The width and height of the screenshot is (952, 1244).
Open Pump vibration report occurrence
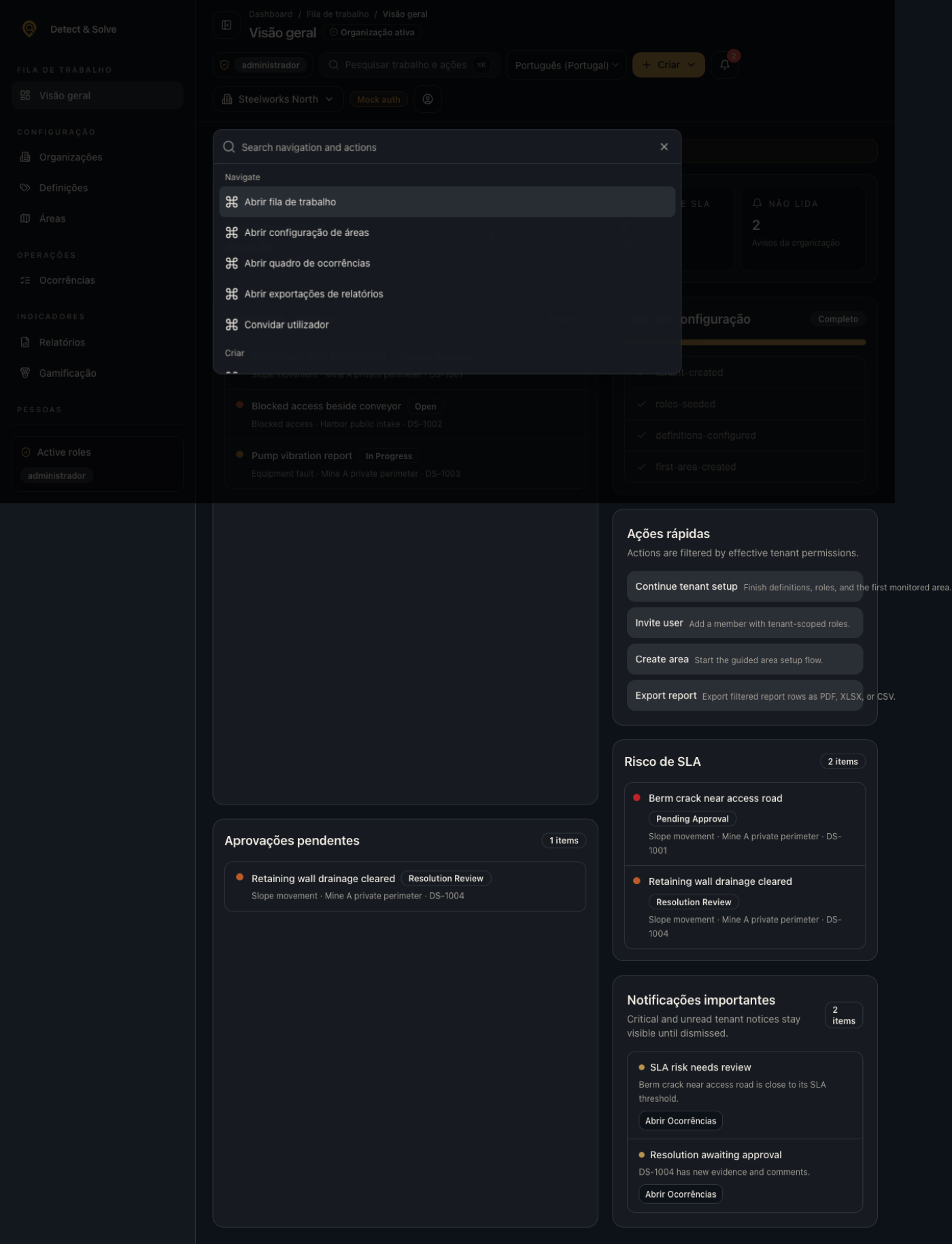(405, 464)
